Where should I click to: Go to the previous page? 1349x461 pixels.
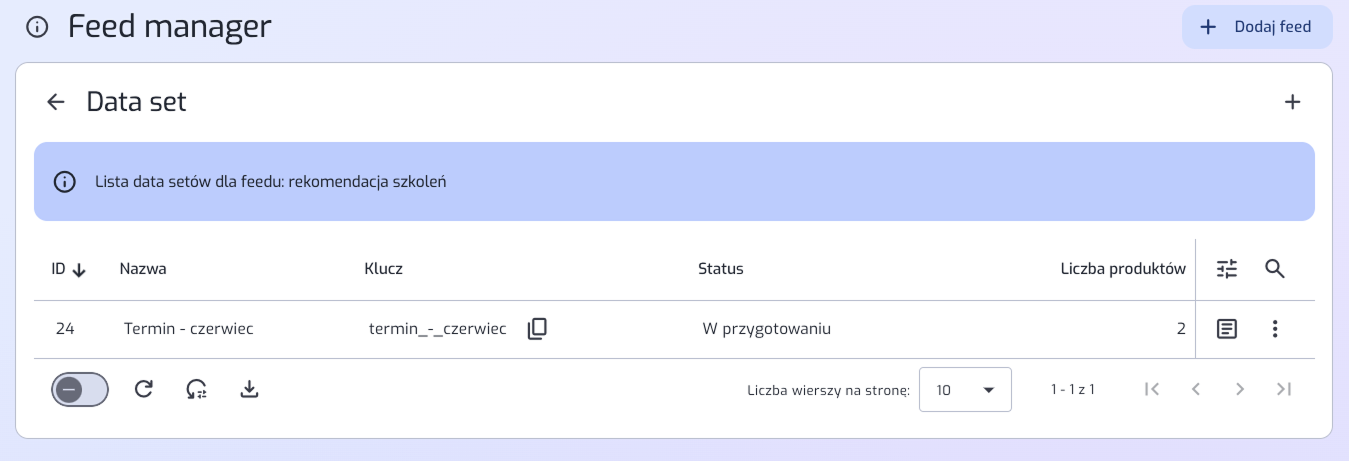[1196, 390]
